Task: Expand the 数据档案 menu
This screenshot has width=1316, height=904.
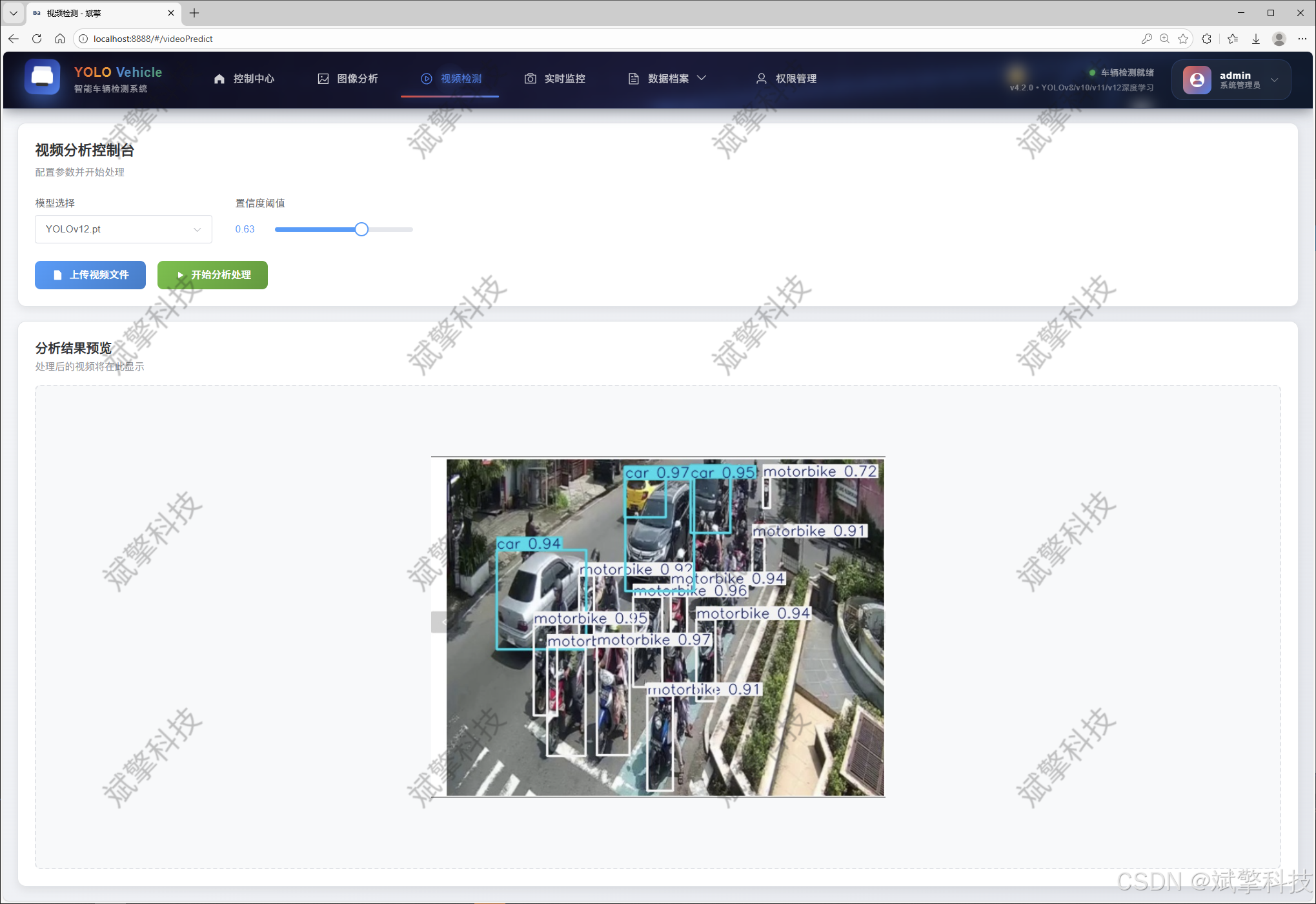Action: click(667, 79)
